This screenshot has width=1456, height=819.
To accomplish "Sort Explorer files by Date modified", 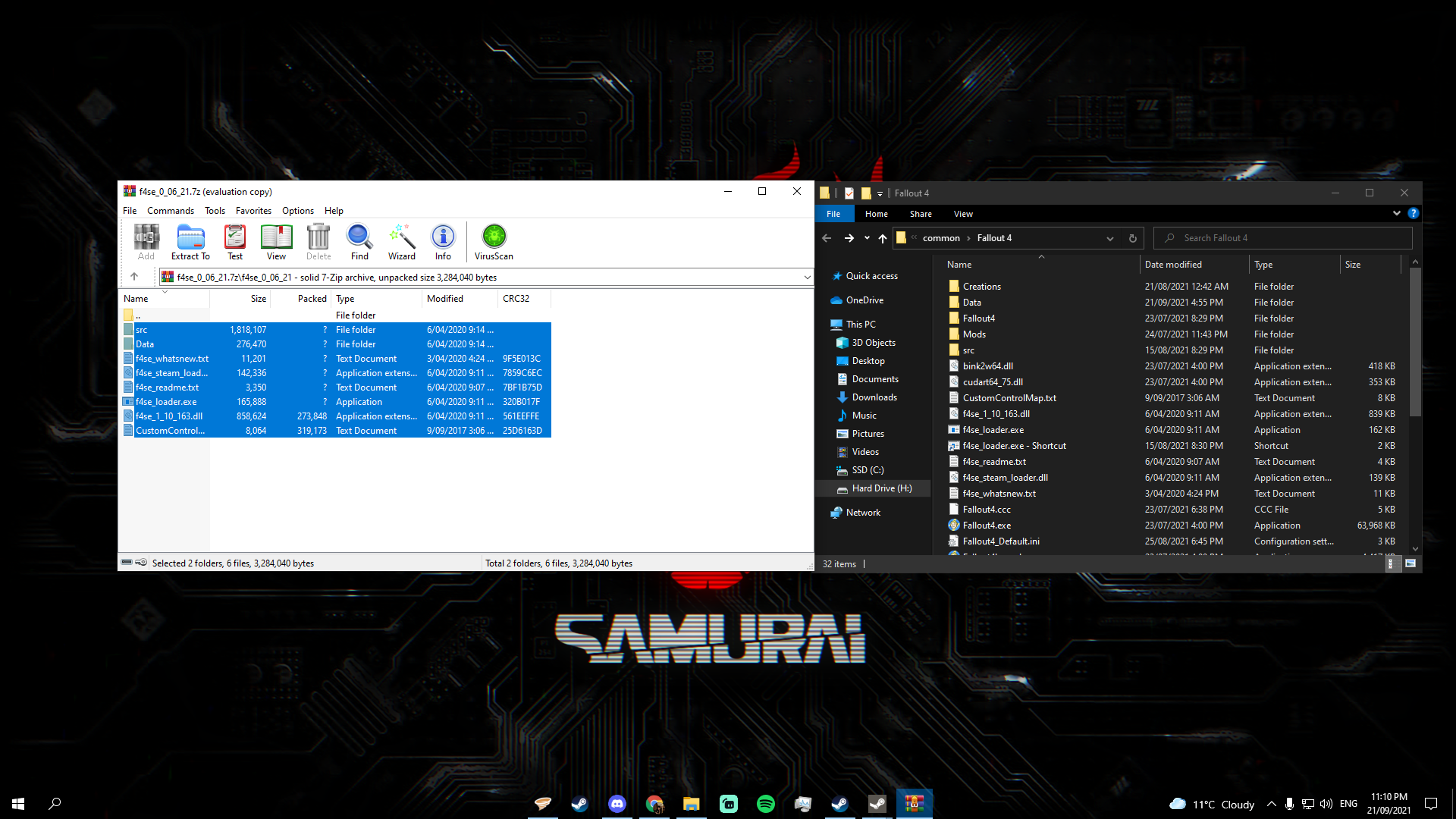I will pyautogui.click(x=1173, y=265).
